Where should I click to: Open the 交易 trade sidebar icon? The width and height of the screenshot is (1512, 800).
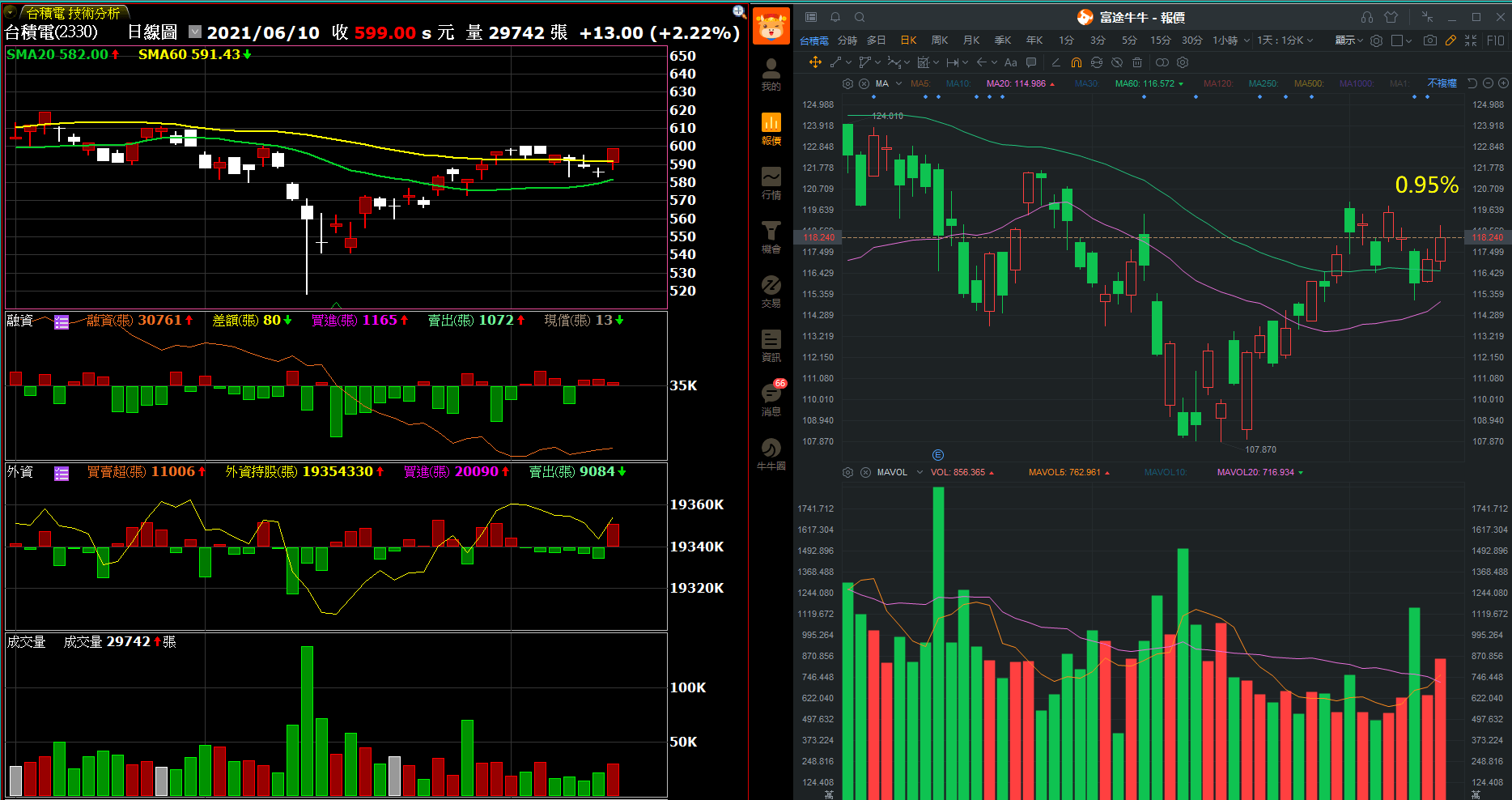pyautogui.click(x=771, y=291)
